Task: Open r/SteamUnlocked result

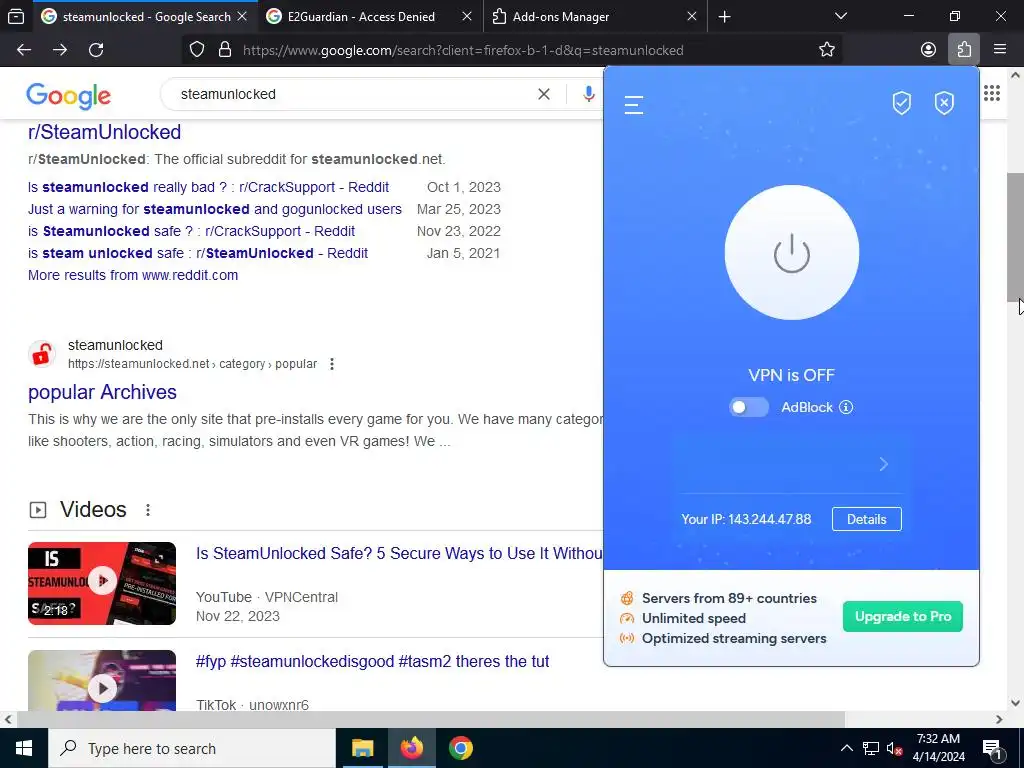Action: click(104, 132)
